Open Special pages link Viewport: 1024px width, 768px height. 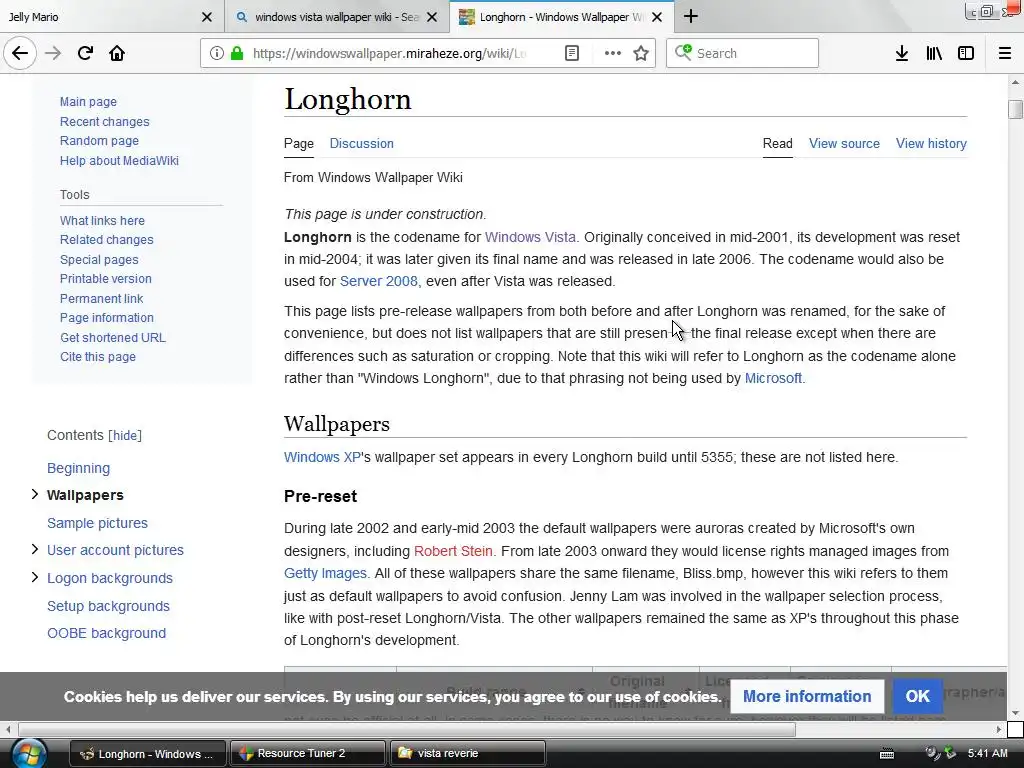point(99,260)
